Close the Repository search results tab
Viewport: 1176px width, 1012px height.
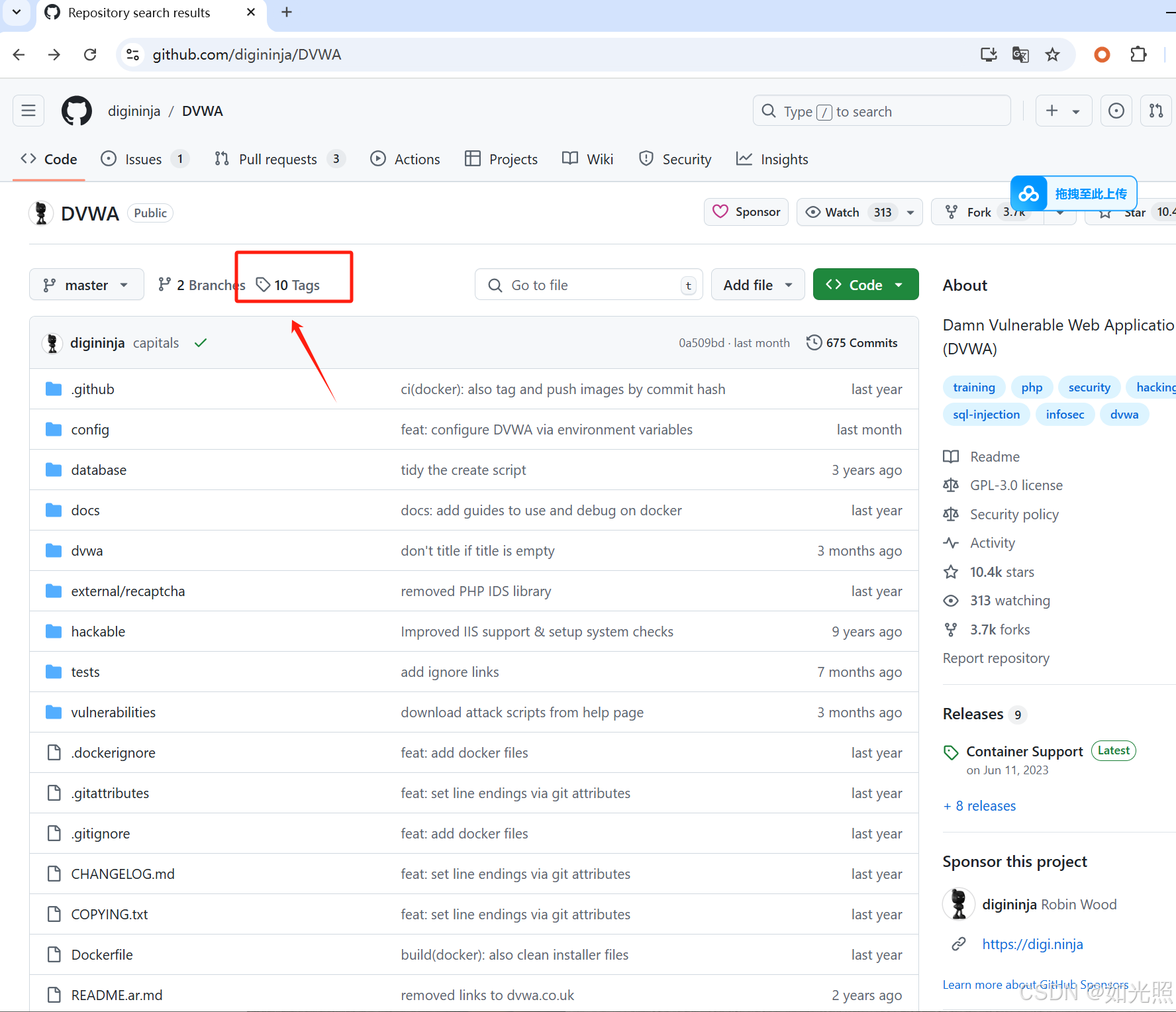(x=251, y=13)
